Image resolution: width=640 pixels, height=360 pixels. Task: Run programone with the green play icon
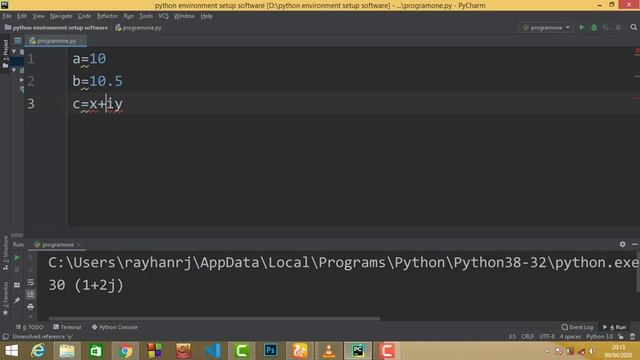click(582, 27)
